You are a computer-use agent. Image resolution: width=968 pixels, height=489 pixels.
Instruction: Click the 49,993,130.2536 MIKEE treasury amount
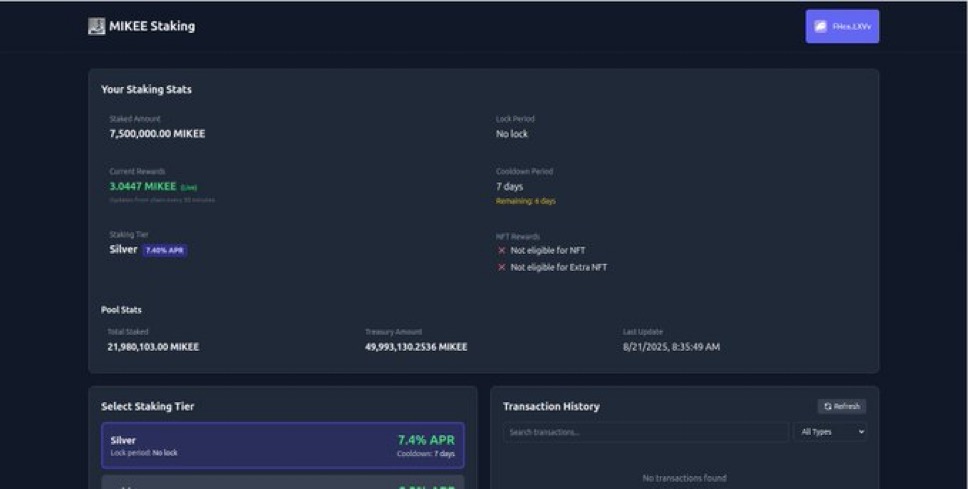tap(416, 347)
